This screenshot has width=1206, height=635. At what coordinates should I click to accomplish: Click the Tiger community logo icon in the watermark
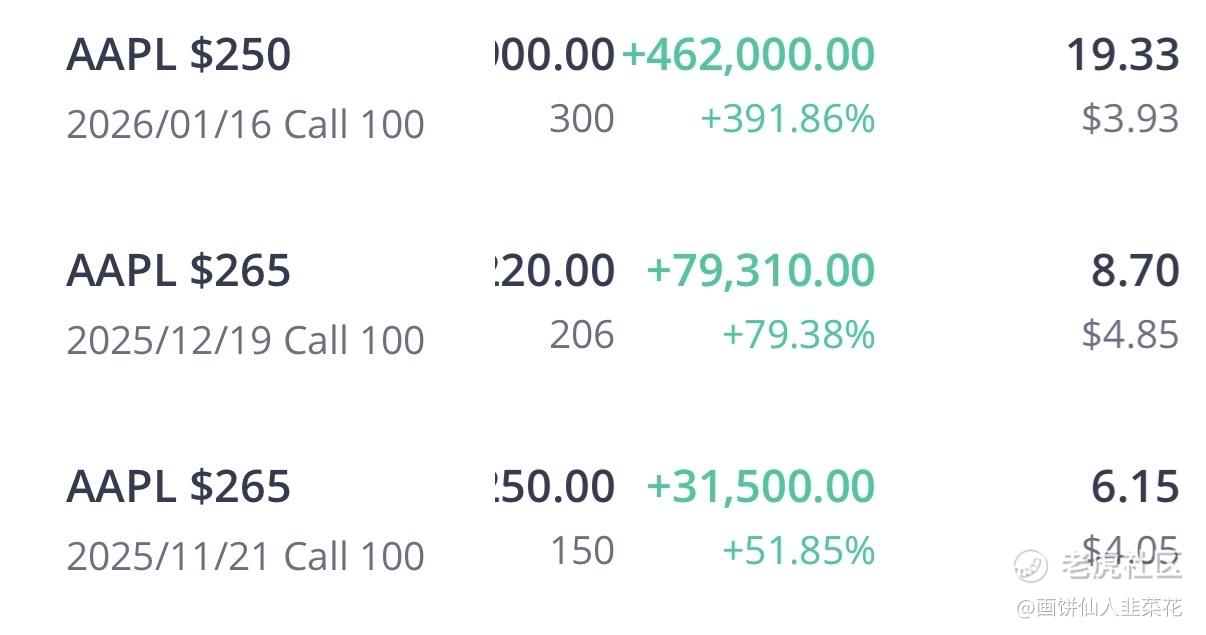pos(1030,565)
